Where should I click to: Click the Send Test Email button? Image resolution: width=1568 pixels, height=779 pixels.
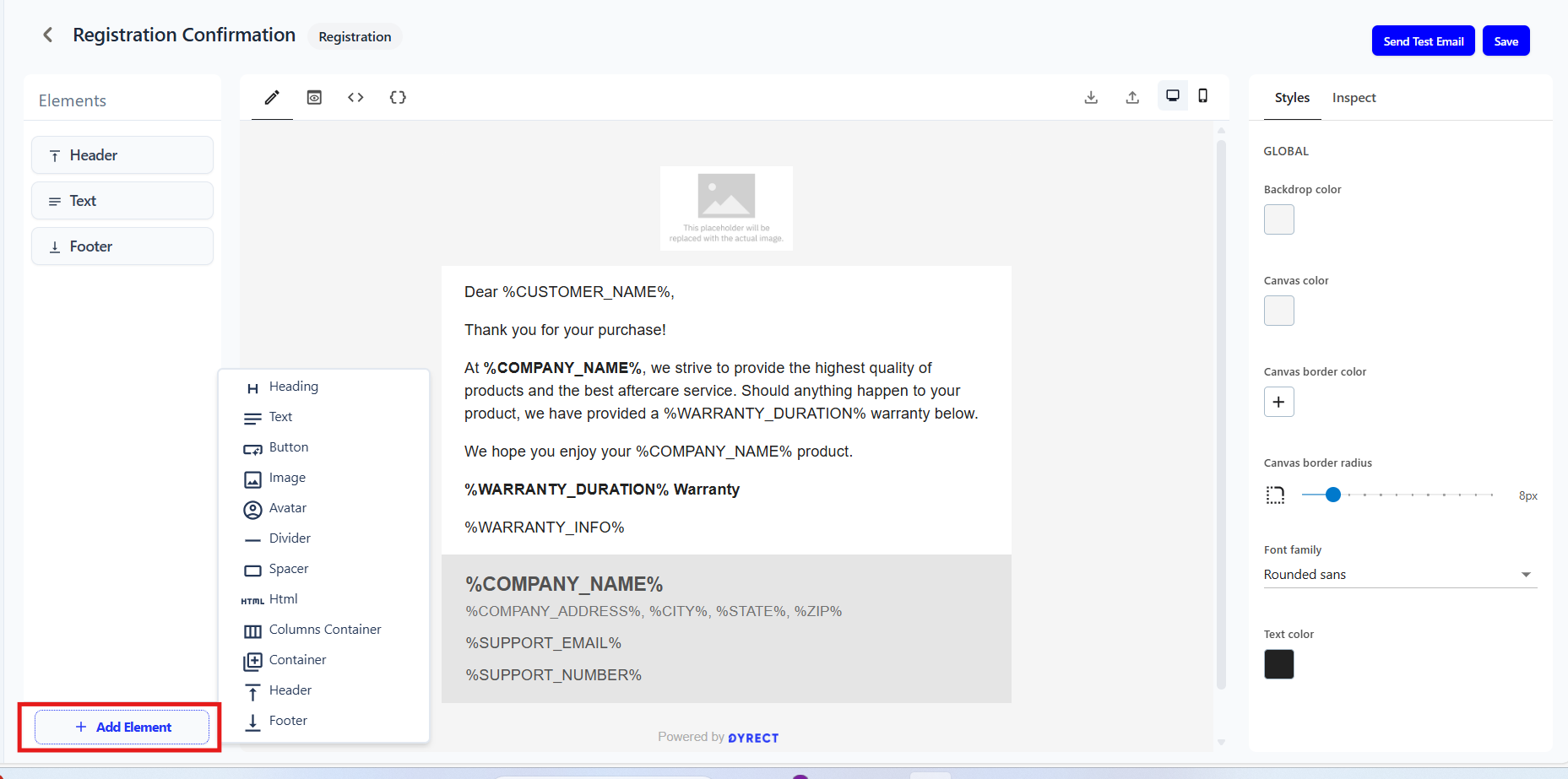coord(1423,41)
